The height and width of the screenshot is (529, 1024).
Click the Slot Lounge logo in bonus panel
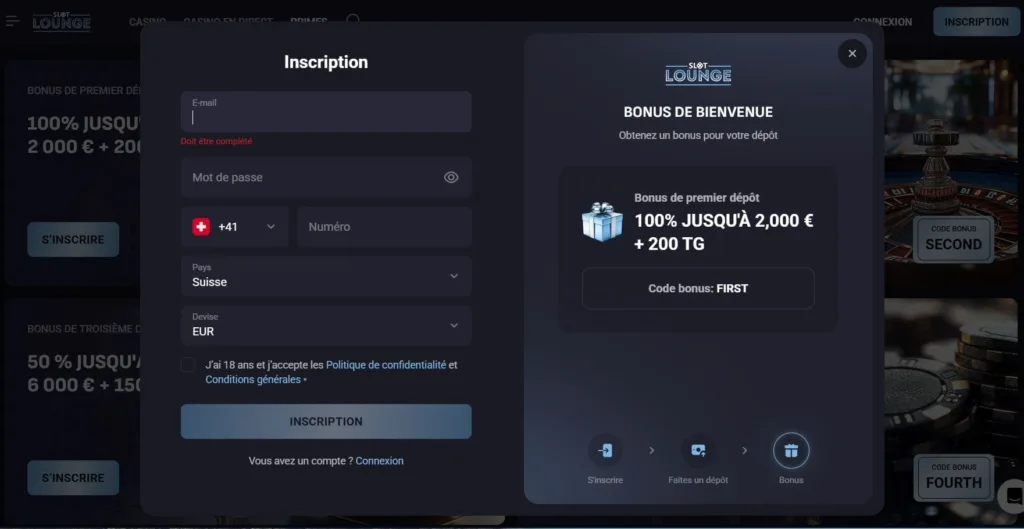pyautogui.click(x=698, y=72)
